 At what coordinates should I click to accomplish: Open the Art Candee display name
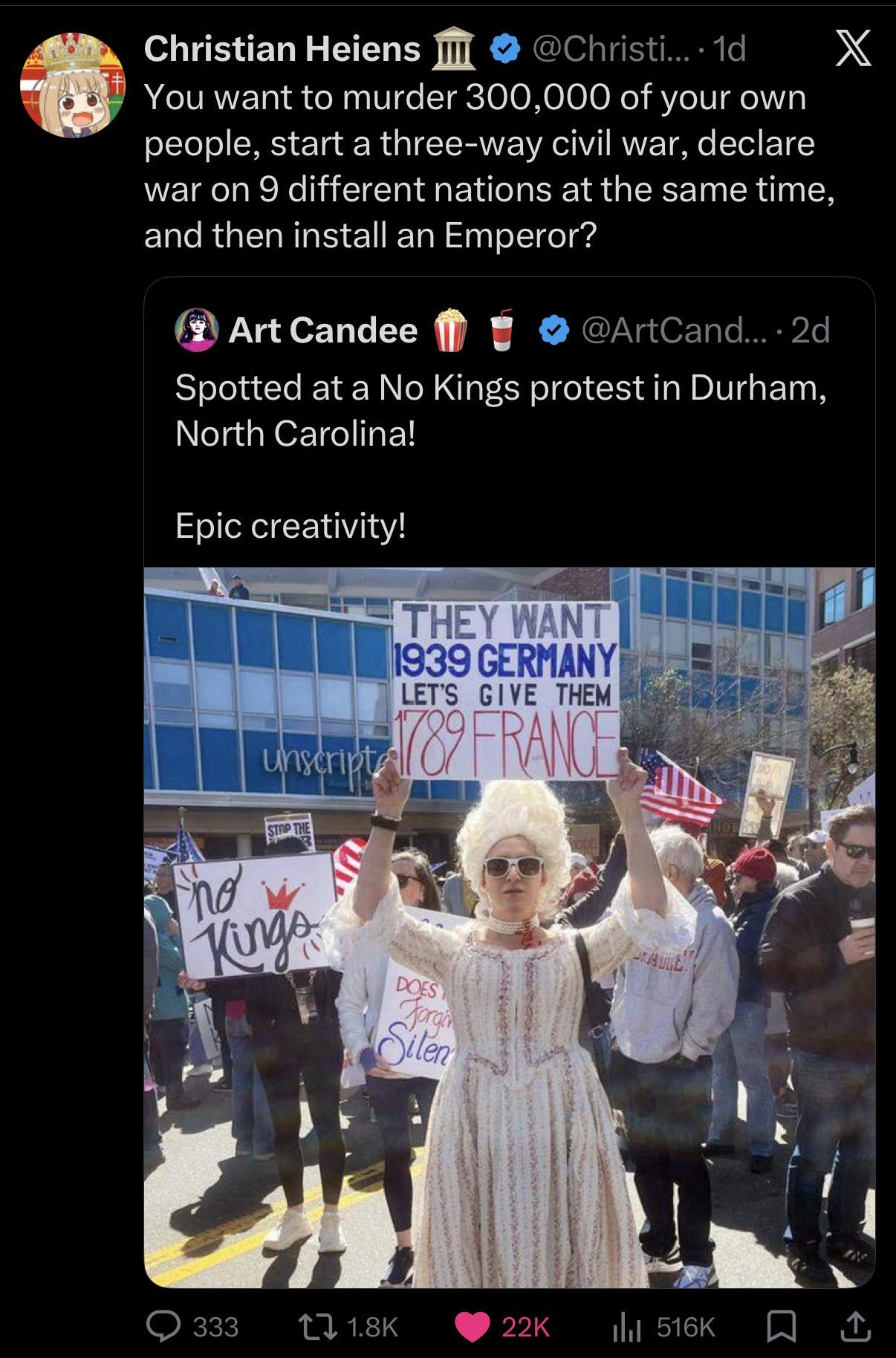(323, 330)
